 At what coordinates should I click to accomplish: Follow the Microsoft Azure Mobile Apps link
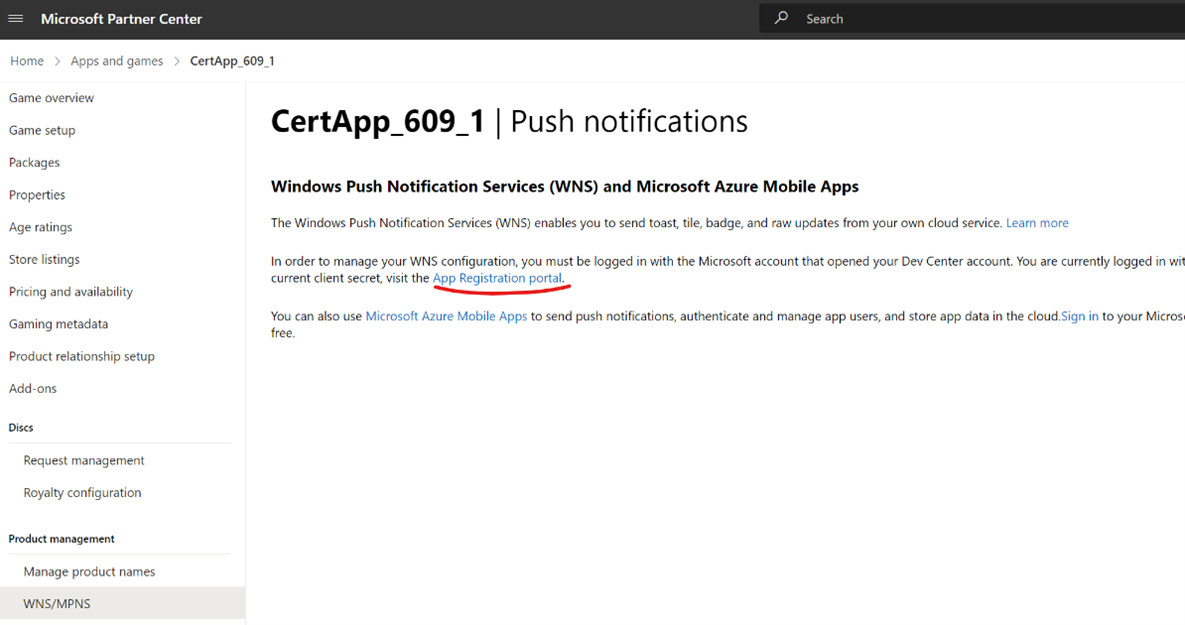coord(446,316)
